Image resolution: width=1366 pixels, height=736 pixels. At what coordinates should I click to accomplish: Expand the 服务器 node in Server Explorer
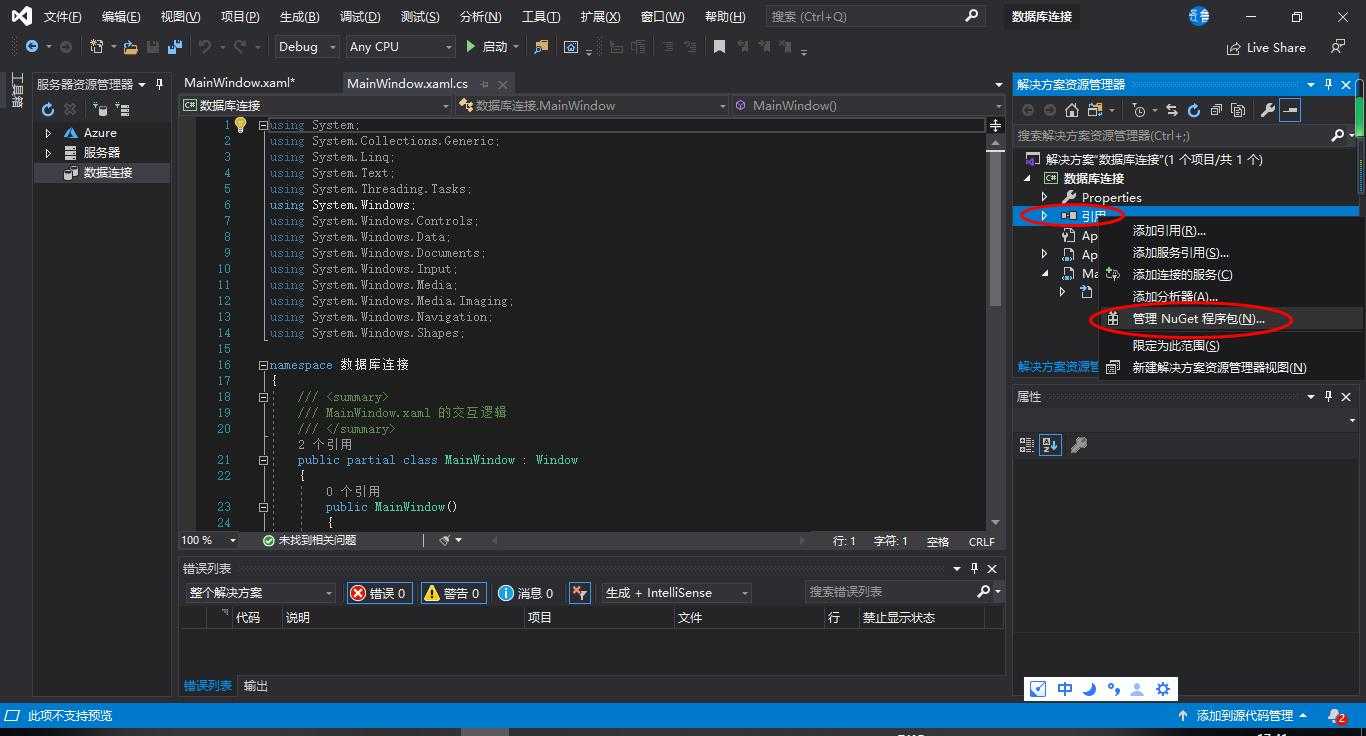[48, 153]
